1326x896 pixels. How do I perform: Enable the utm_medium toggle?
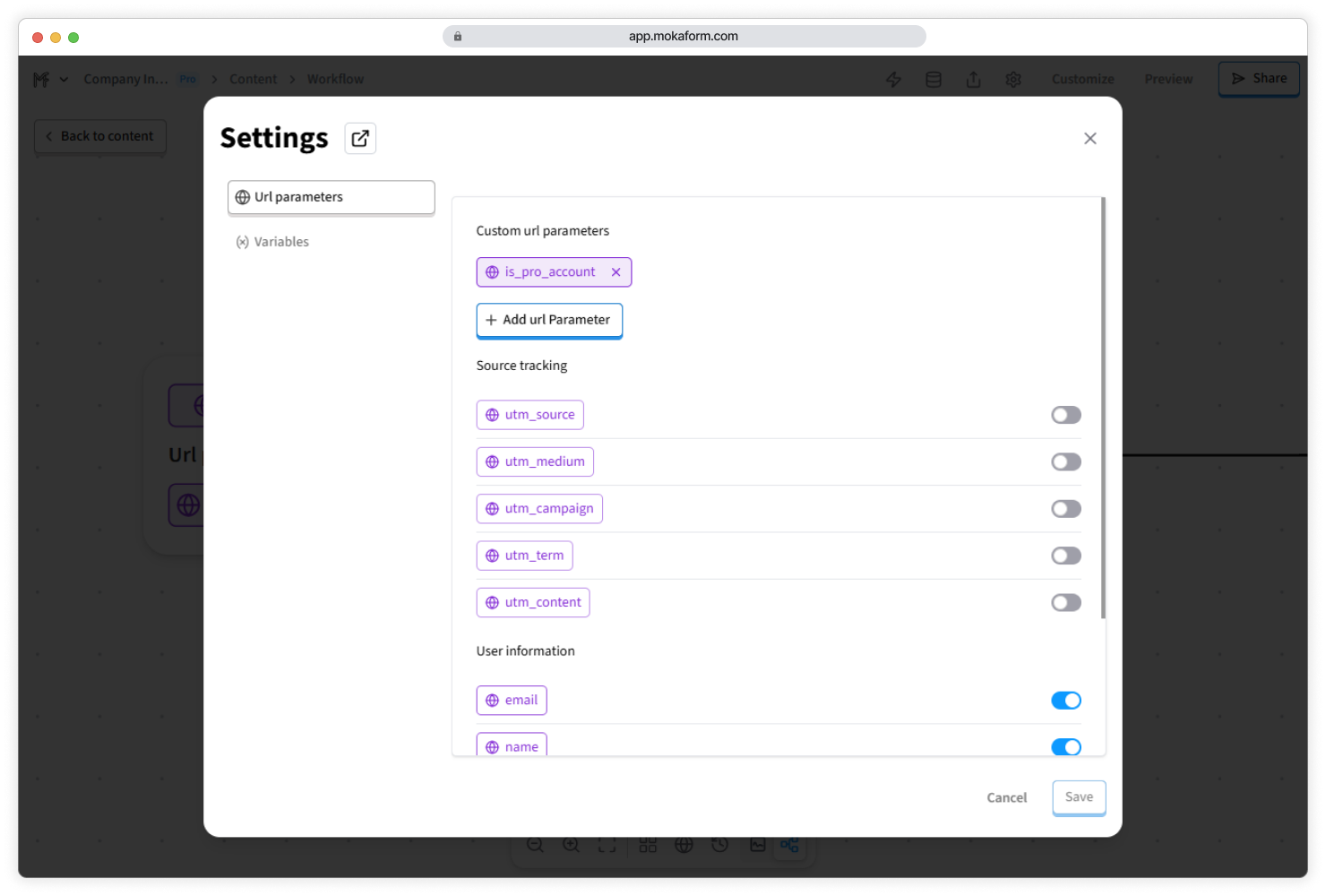pos(1066,462)
